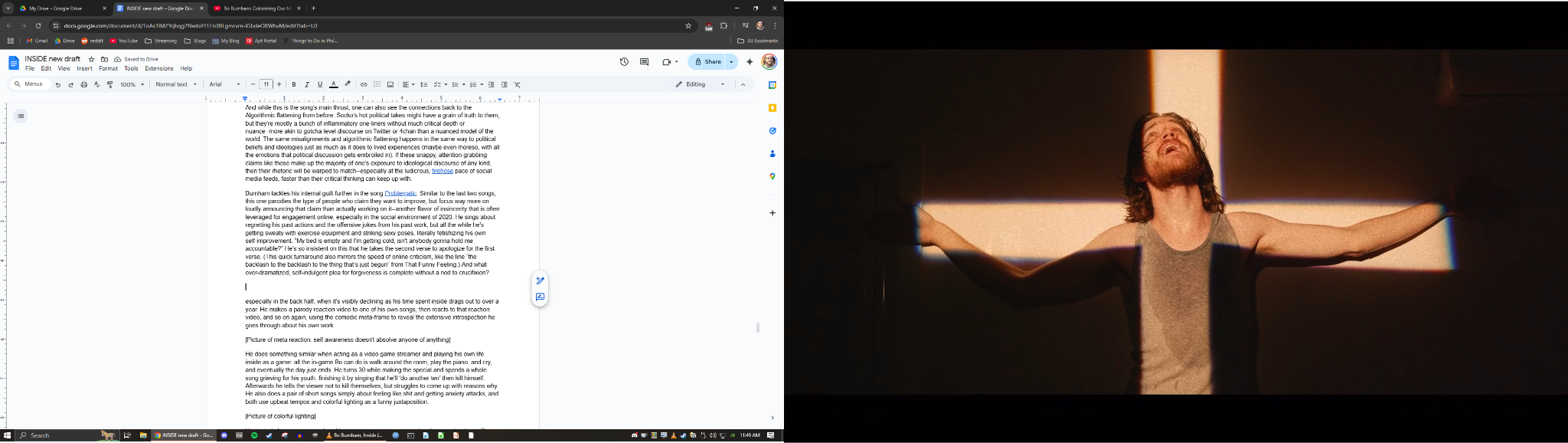Star the INSIDE new draft document
The image size is (1568, 443).
coord(92,59)
